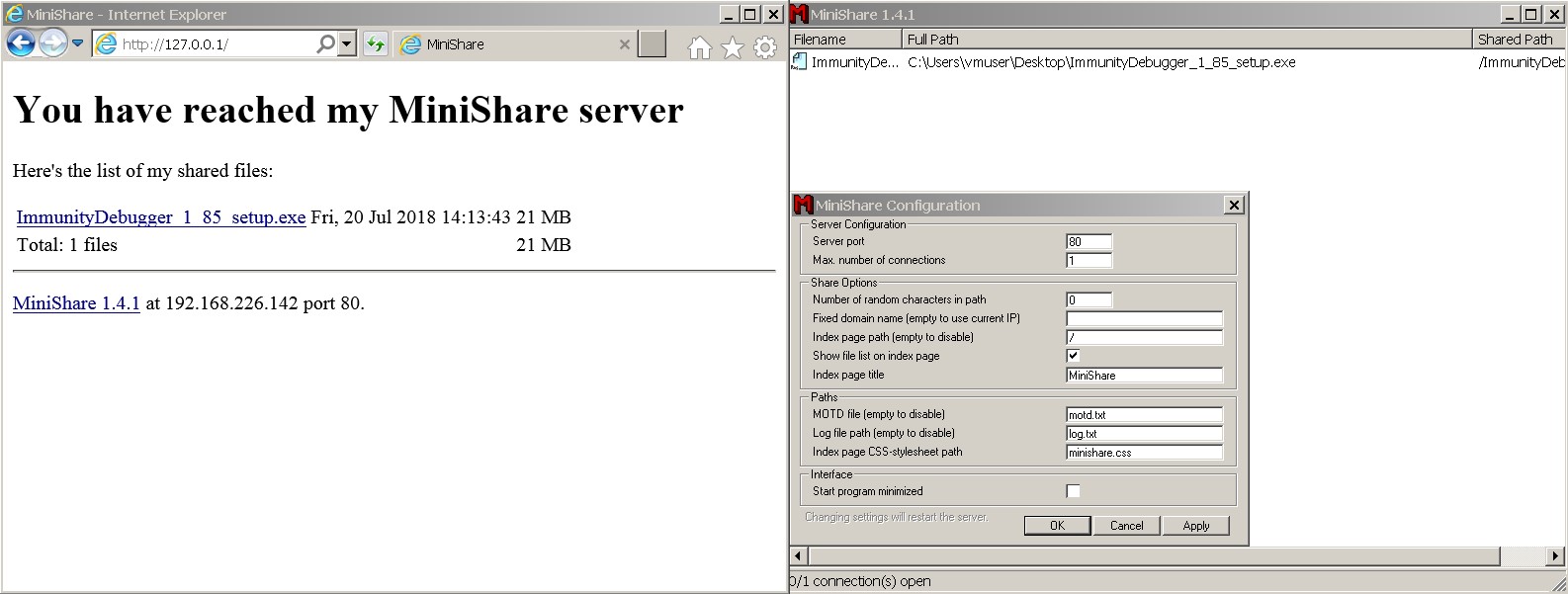Click the MiniShare Configuration dialog icon
Image resolution: width=1568 pixels, height=594 pixels.
pos(804,205)
